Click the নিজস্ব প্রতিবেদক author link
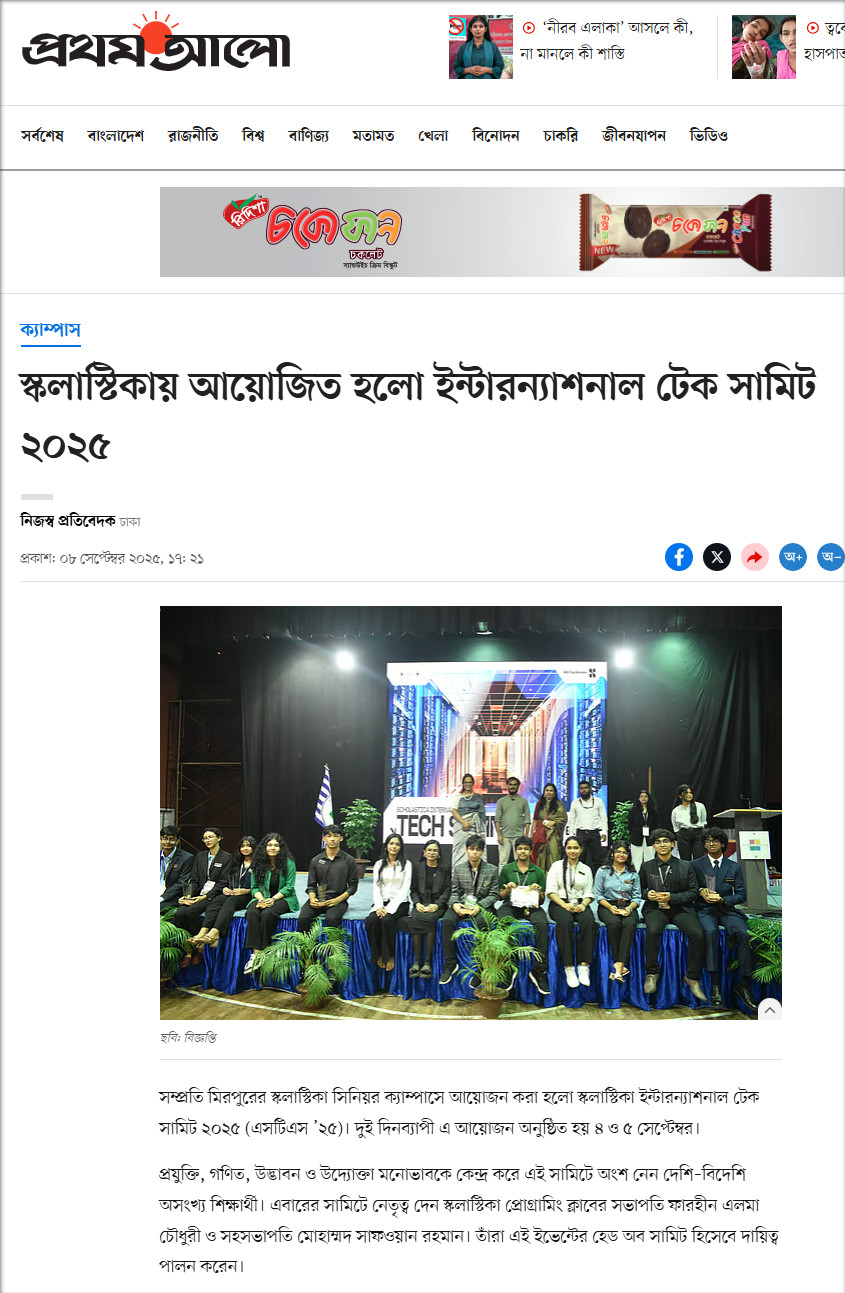 click(x=68, y=520)
